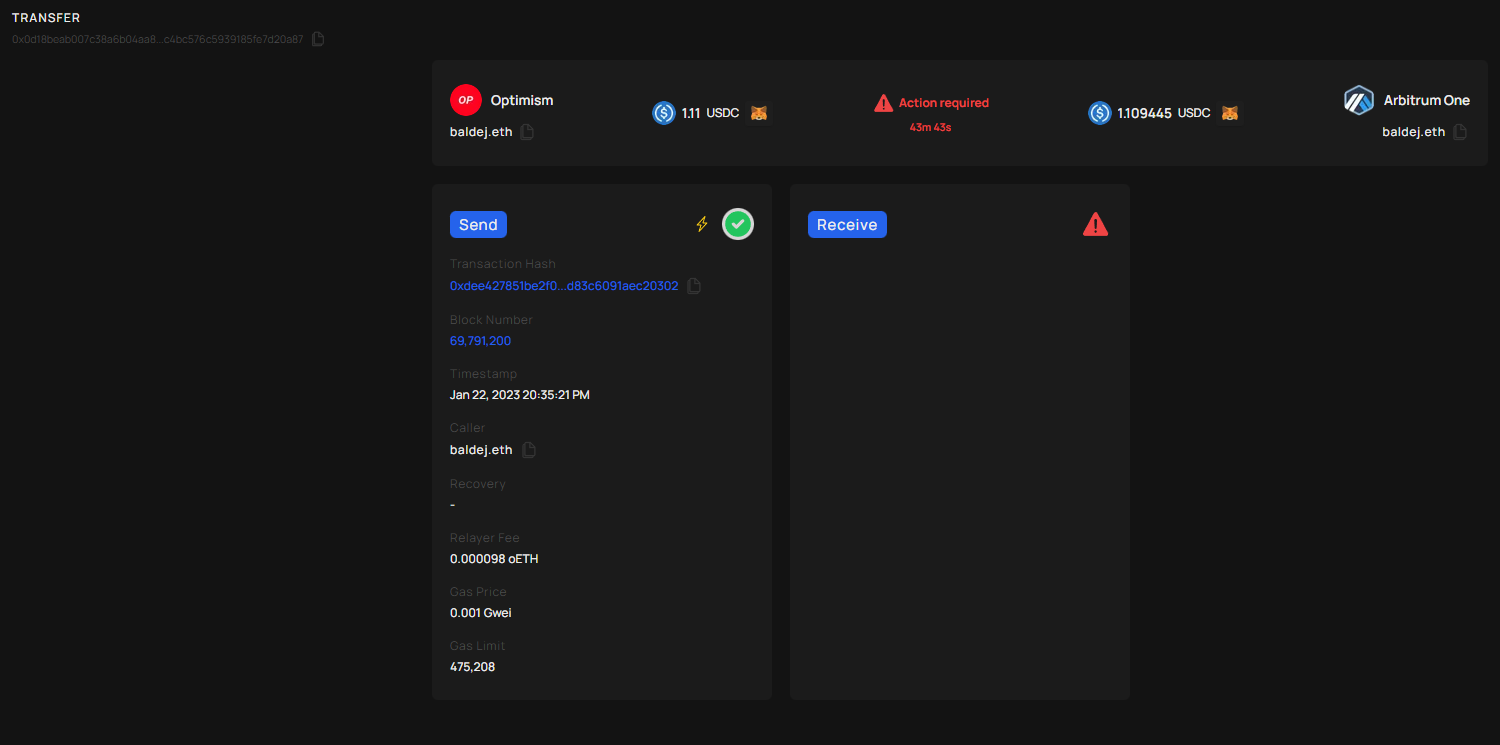1500x745 pixels.
Task: Click the lightning bolt icon in Send panel
Action: (x=701, y=224)
